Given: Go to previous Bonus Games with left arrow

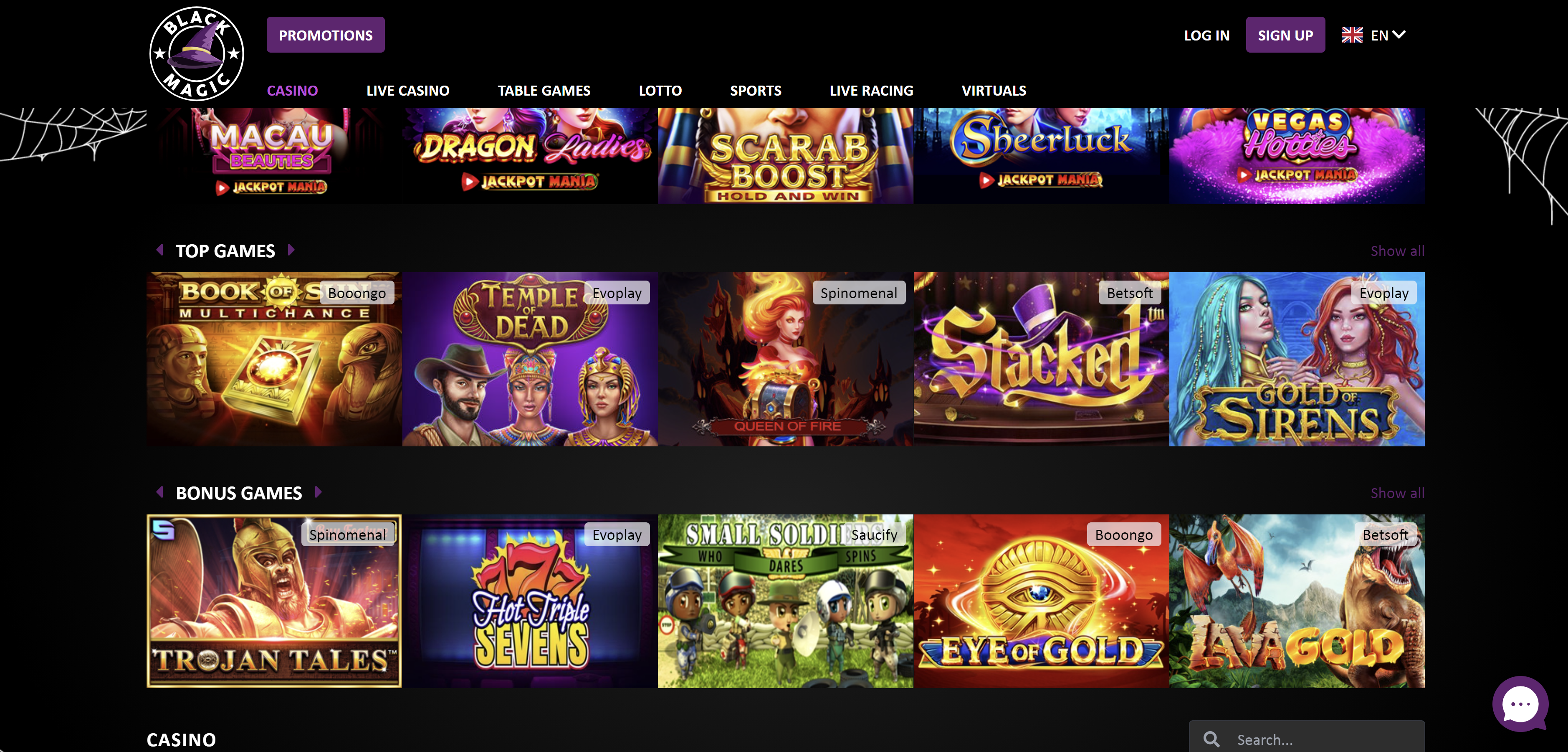Looking at the screenshot, I should coord(159,492).
